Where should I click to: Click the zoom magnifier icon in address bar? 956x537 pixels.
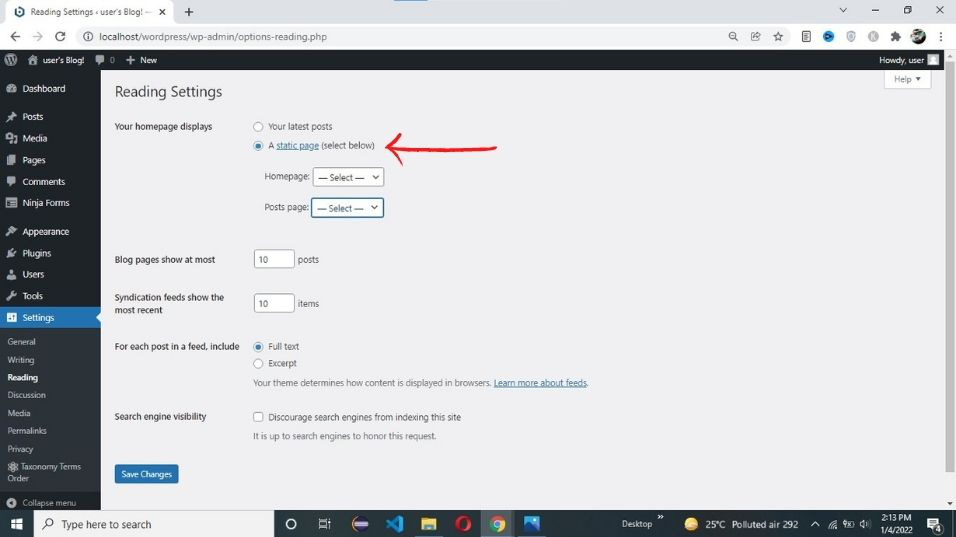coord(733,37)
